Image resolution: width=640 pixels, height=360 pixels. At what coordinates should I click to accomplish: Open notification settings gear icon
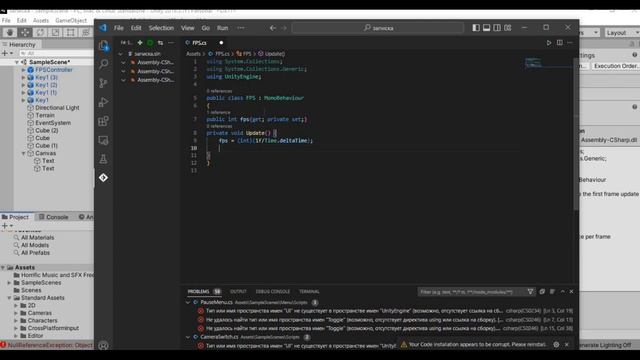point(556,344)
